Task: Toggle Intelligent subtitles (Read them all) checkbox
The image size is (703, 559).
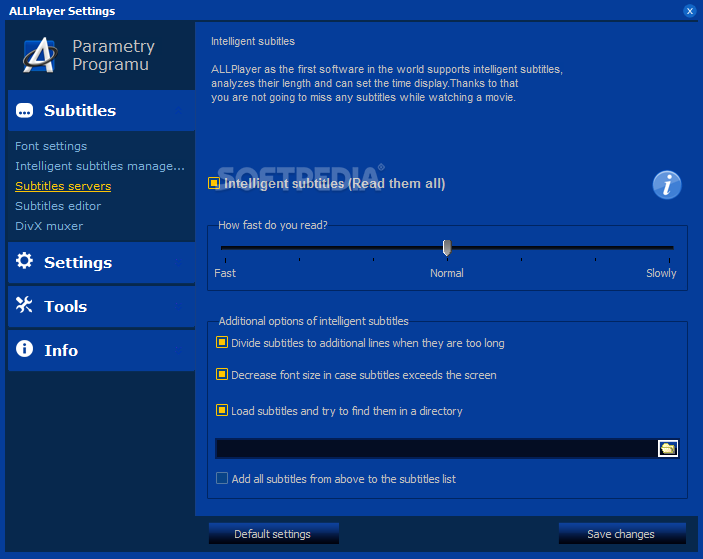Action: (x=214, y=183)
